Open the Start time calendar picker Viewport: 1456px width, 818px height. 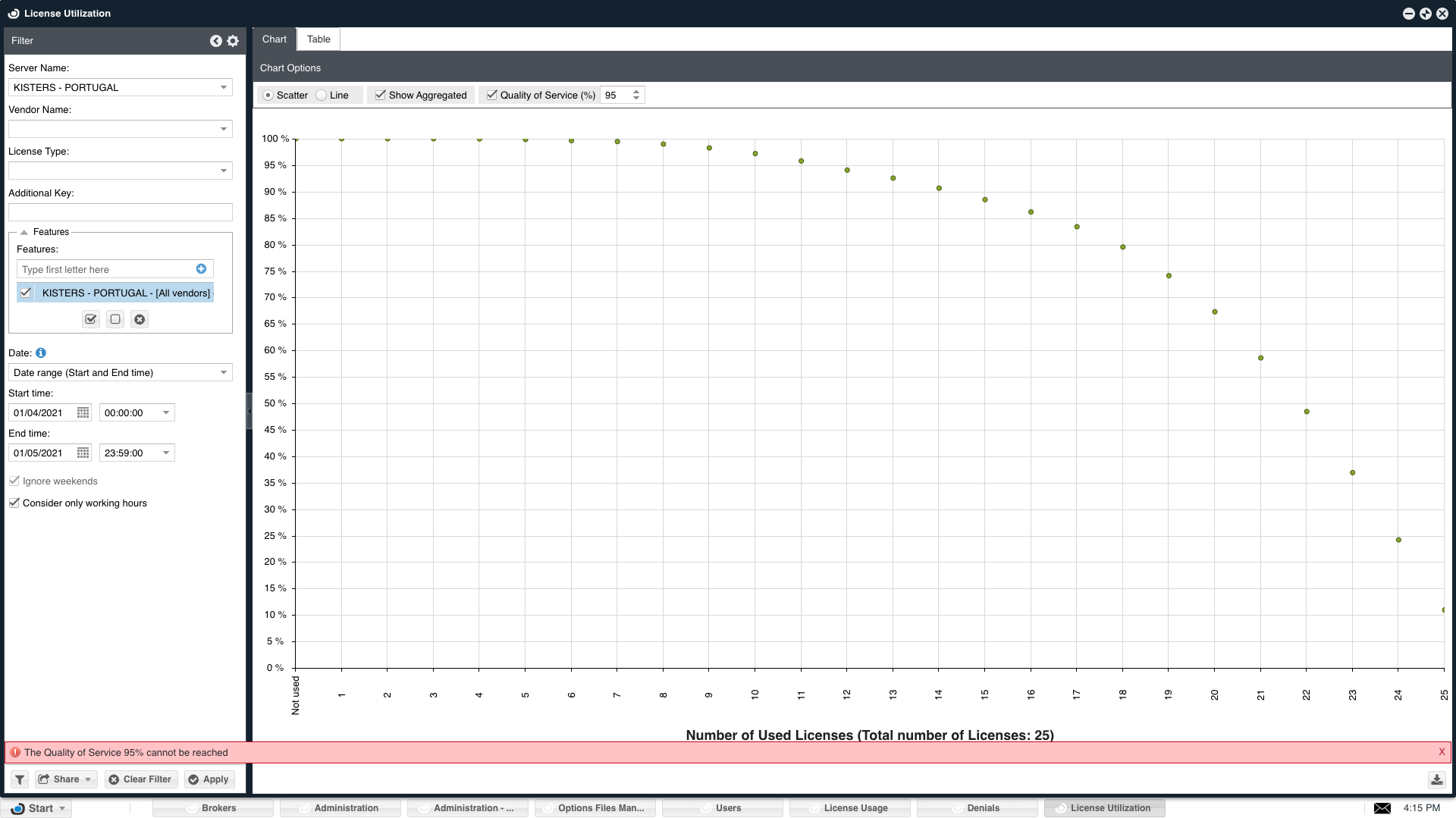click(x=83, y=413)
